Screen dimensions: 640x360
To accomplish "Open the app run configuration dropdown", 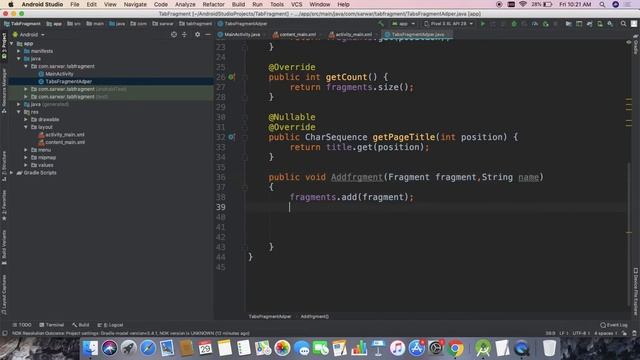I will [403, 24].
